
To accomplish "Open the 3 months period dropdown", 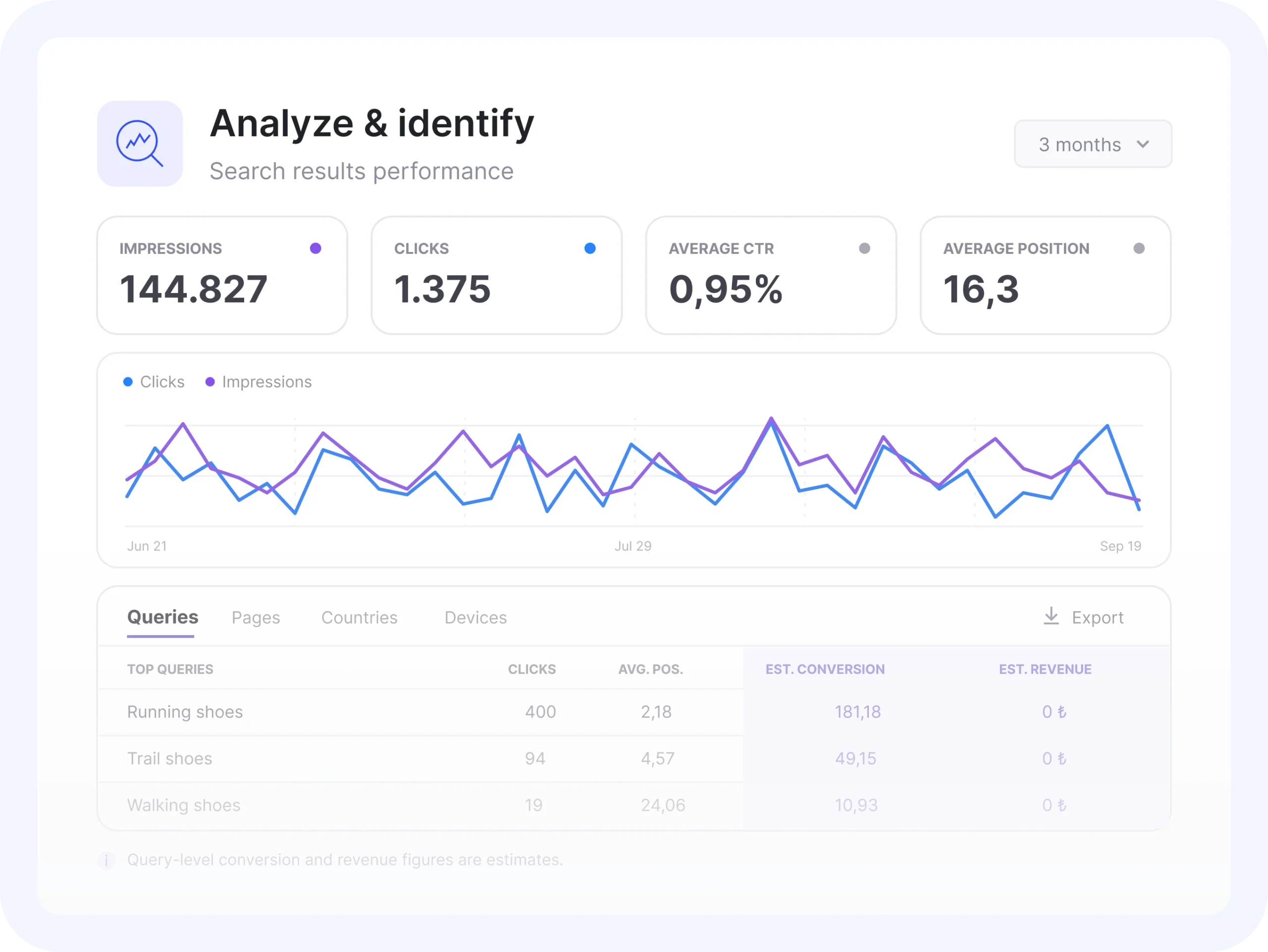I will coord(1093,145).
